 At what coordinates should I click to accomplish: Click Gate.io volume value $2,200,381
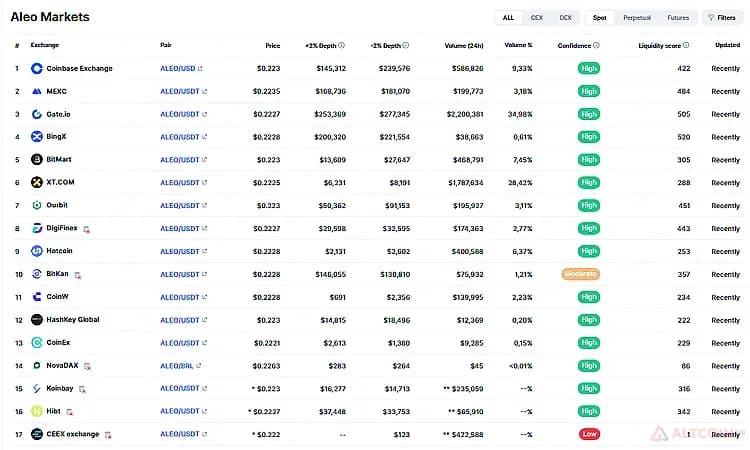point(465,114)
